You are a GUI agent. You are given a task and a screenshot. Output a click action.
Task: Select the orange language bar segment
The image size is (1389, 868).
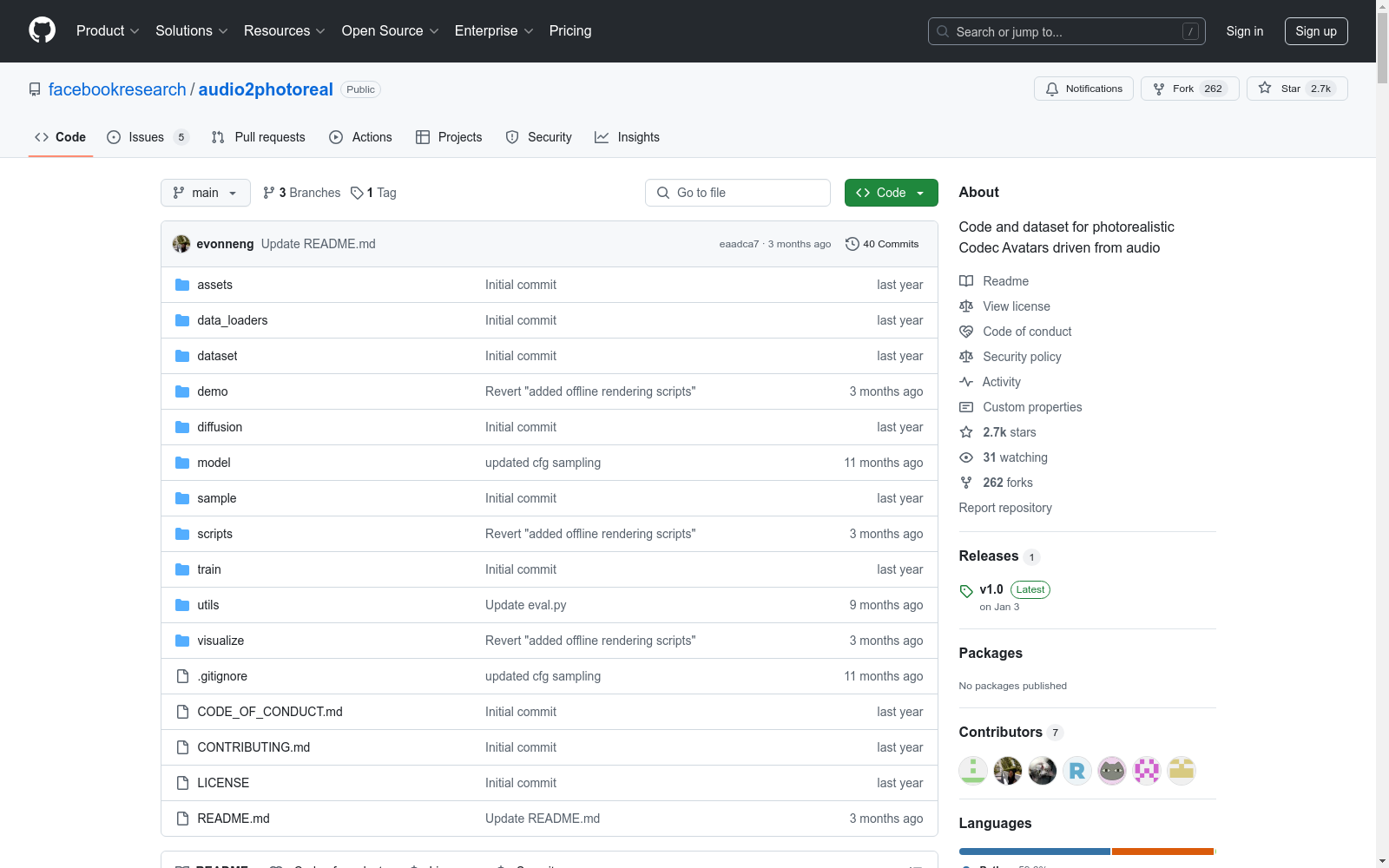pyautogui.click(x=1162, y=852)
